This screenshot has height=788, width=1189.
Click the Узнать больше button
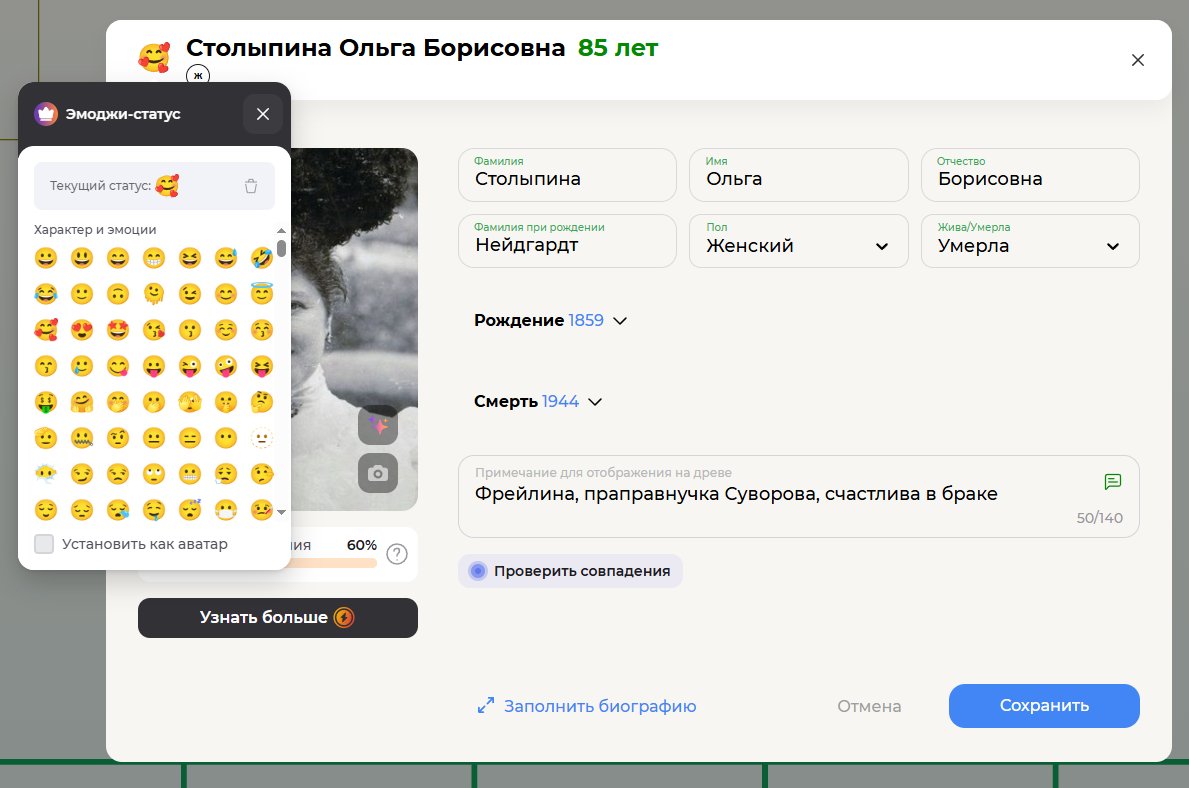[278, 618]
